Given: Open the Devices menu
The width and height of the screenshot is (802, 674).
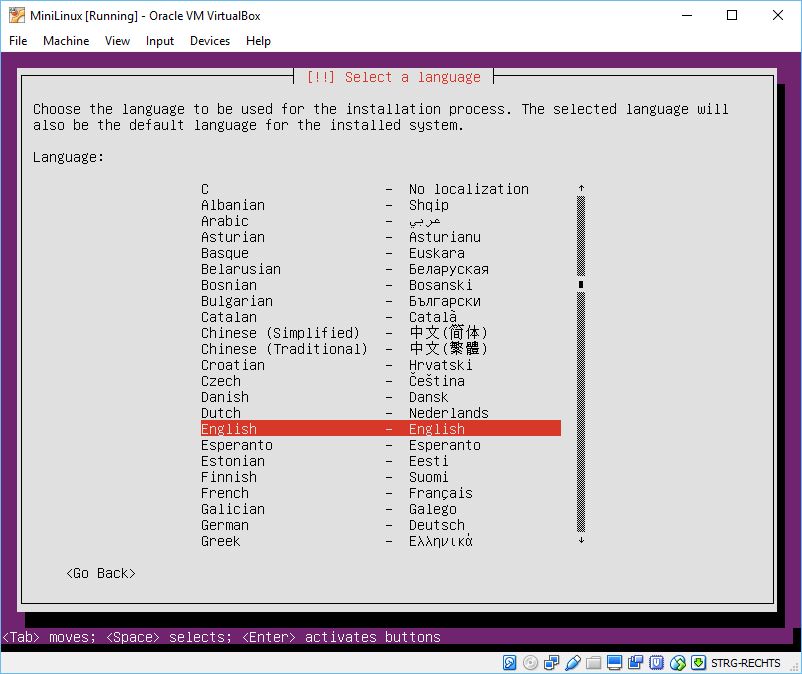Looking at the screenshot, I should pos(210,41).
